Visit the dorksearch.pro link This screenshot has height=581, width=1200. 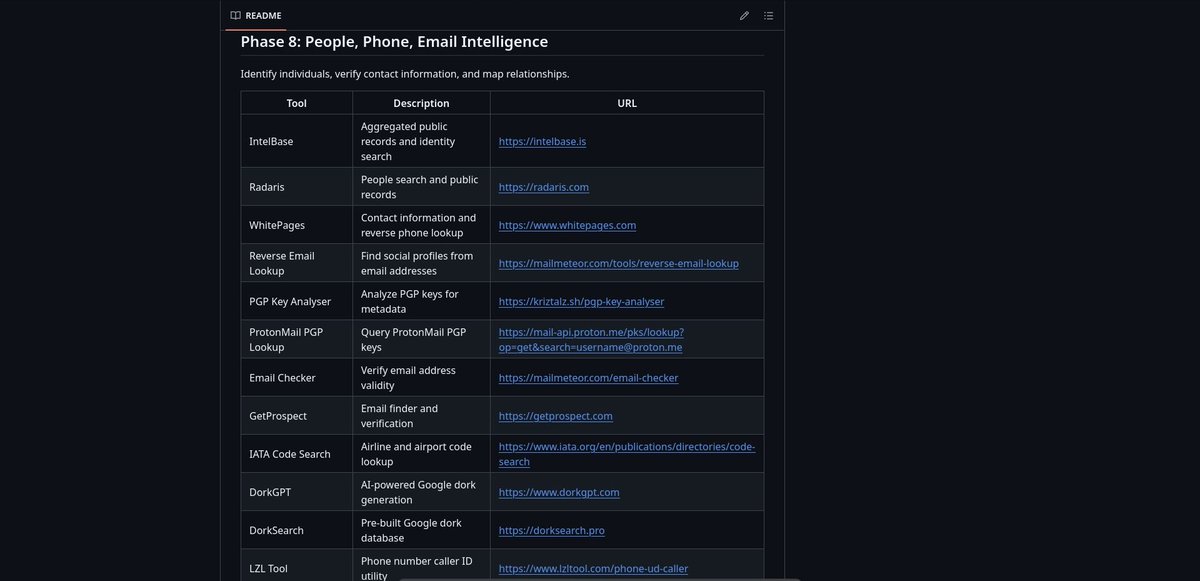point(551,530)
